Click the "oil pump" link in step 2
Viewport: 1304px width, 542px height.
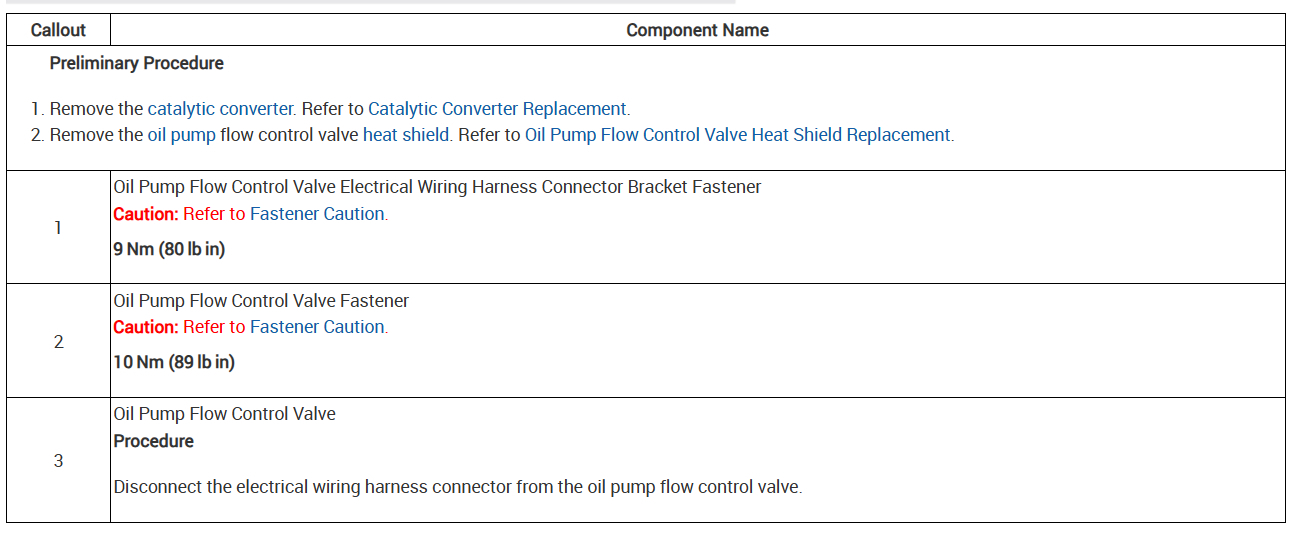(x=181, y=135)
